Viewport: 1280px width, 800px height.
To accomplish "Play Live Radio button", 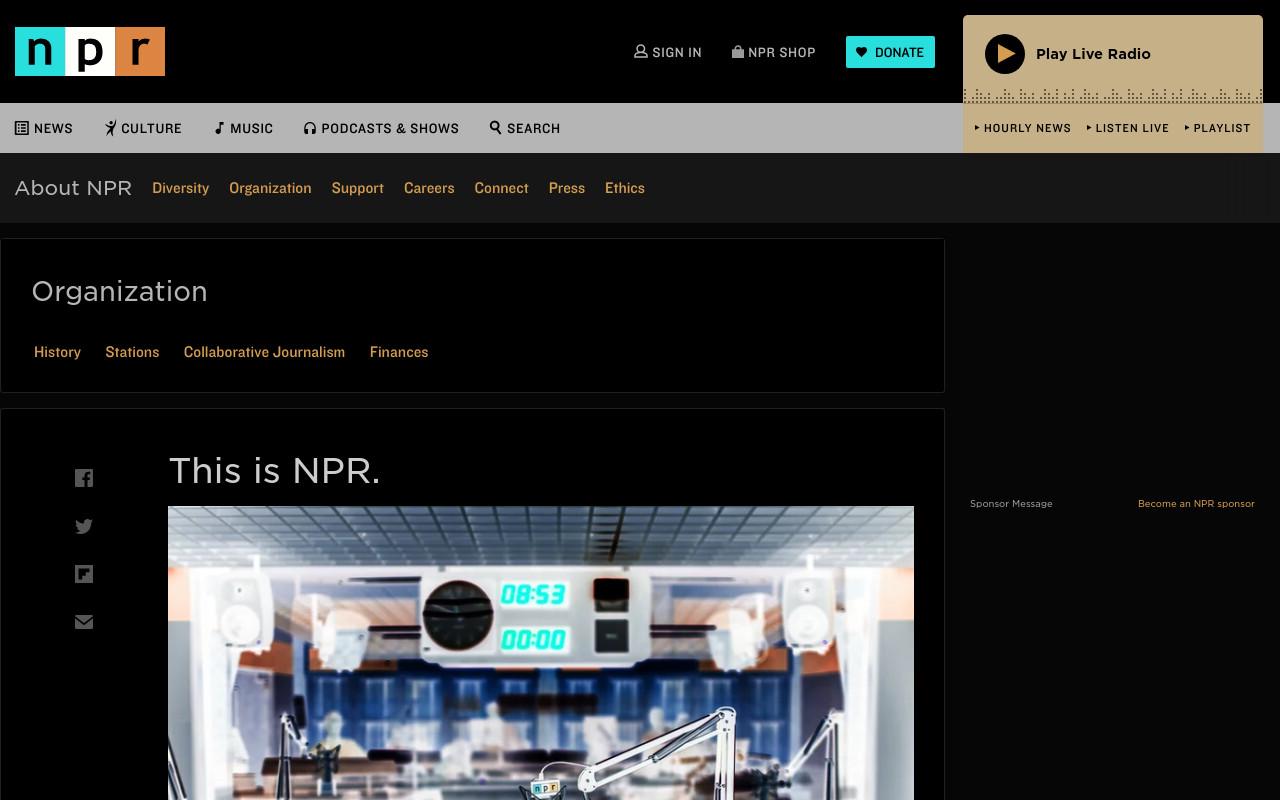I will [1068, 54].
